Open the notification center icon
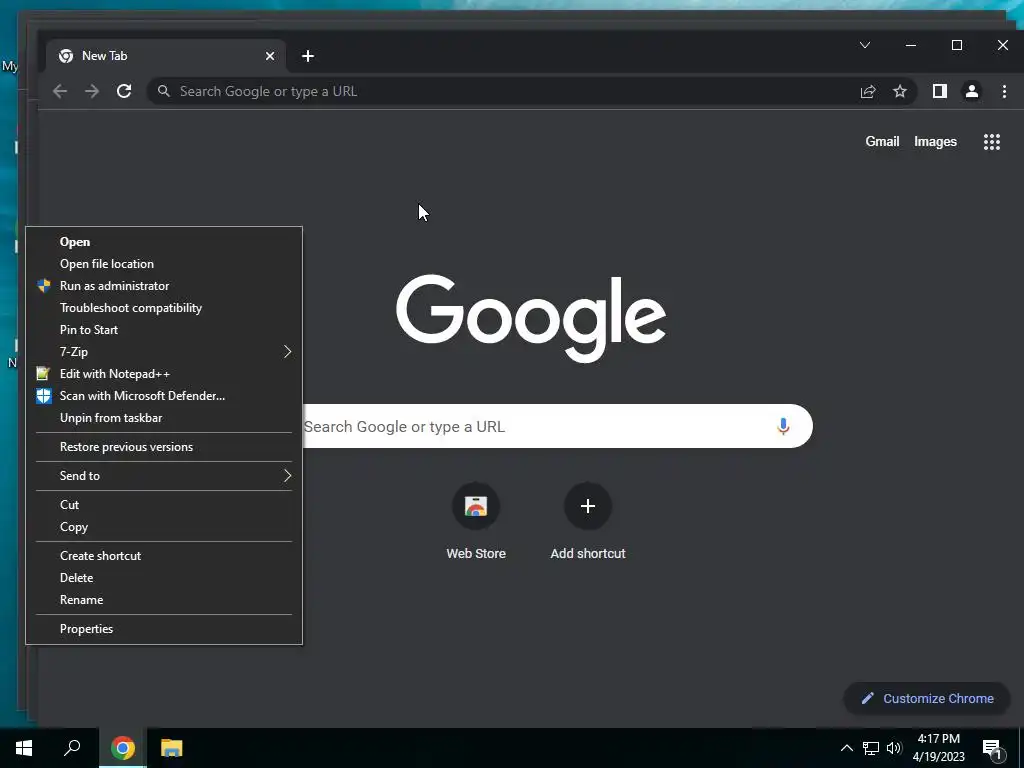This screenshot has height=768, width=1024. pyautogui.click(x=992, y=748)
